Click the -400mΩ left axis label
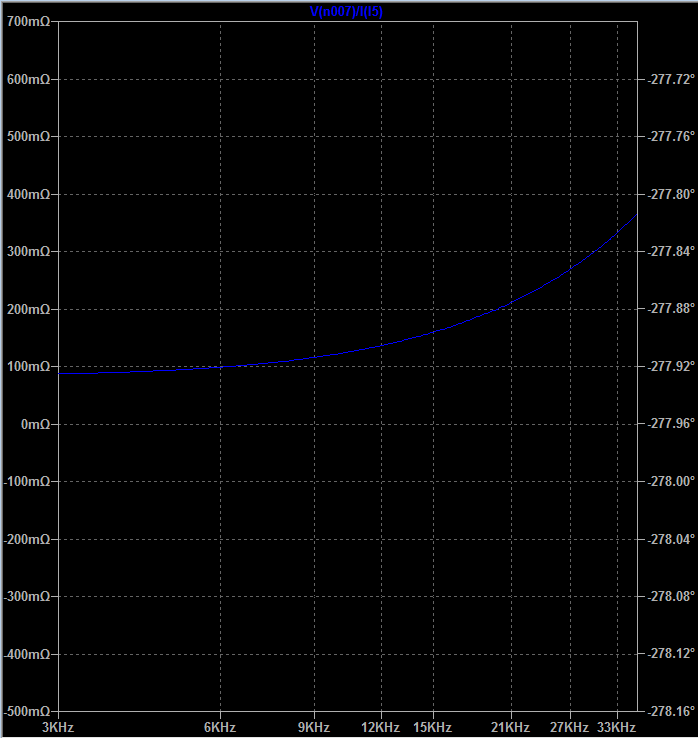698x738 pixels. (x=27, y=654)
